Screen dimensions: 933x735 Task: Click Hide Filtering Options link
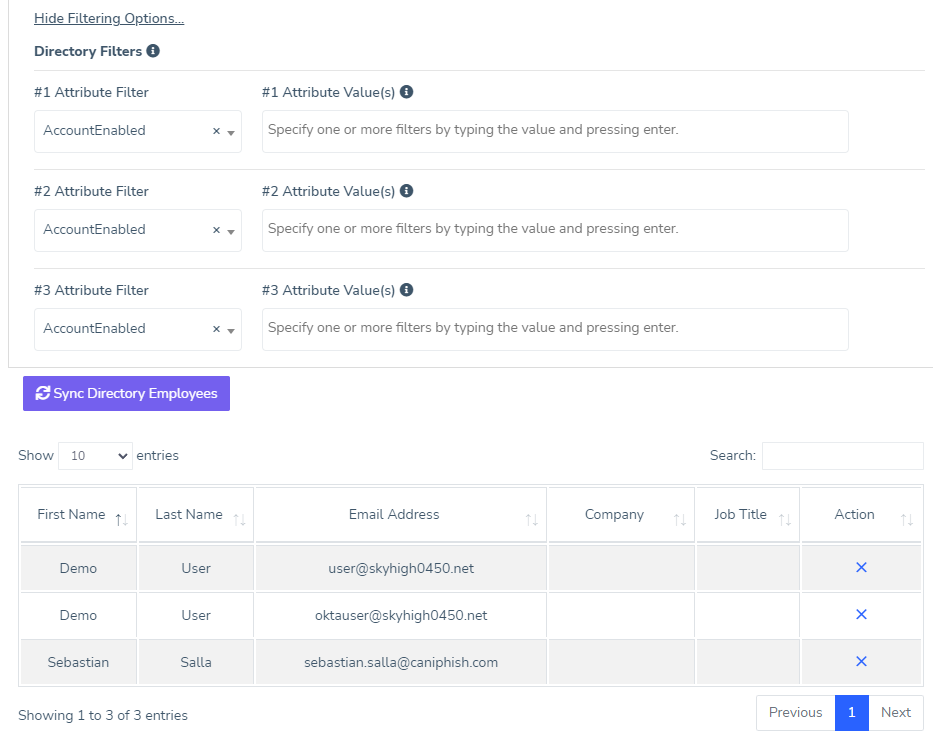point(109,19)
